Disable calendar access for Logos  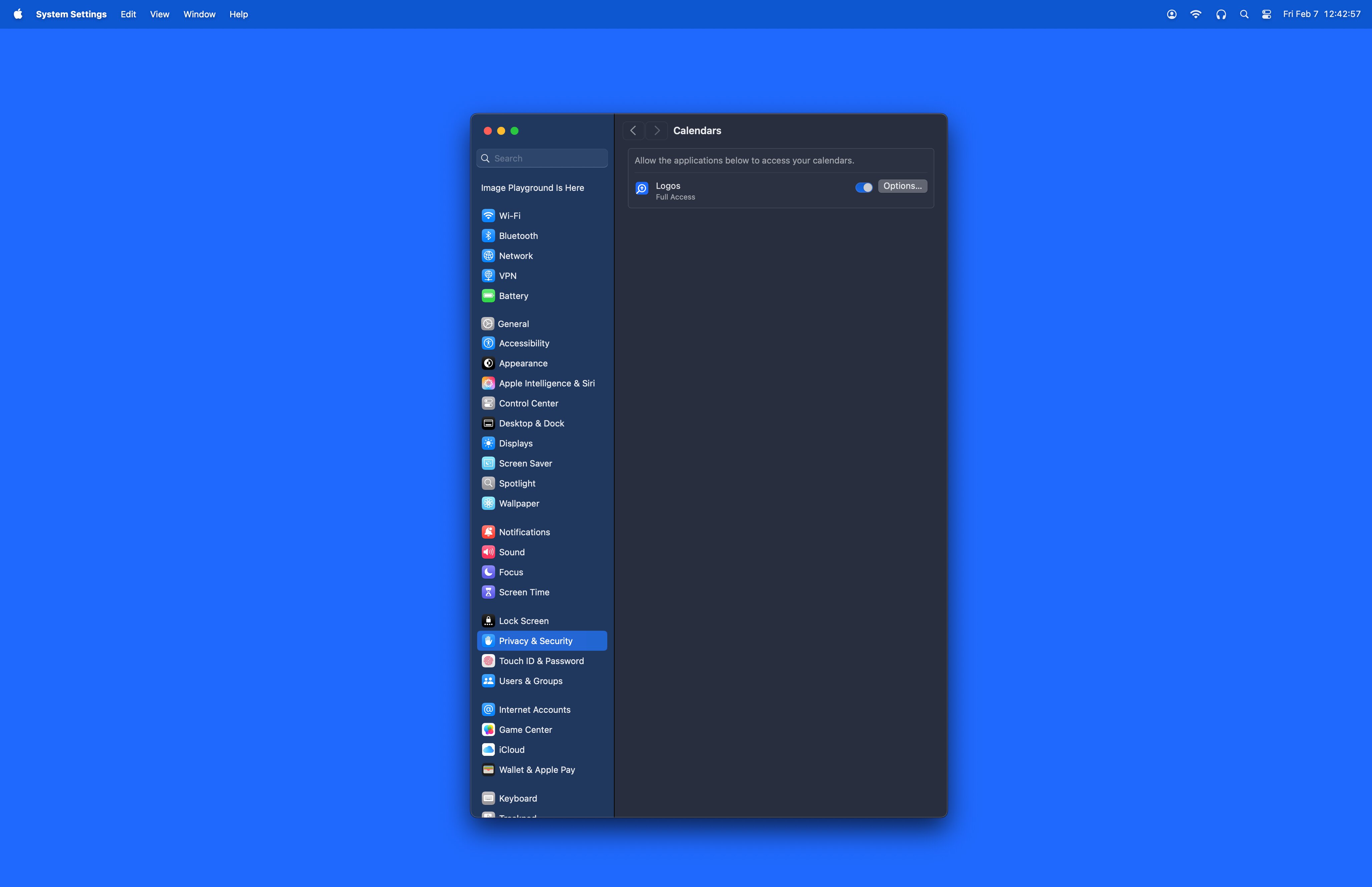click(x=864, y=187)
